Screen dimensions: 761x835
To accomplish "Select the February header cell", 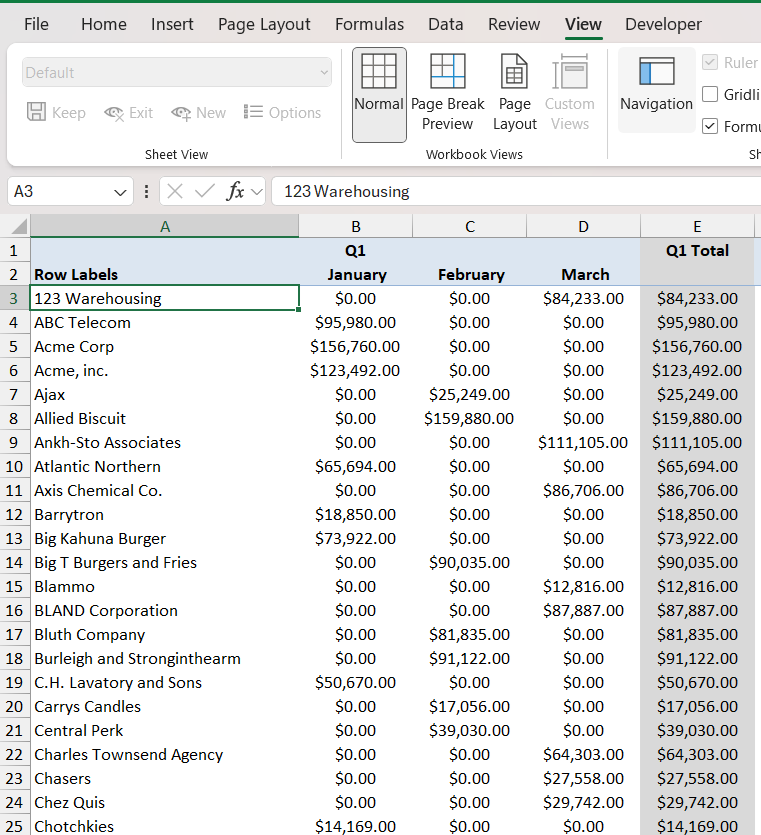I will pos(470,274).
